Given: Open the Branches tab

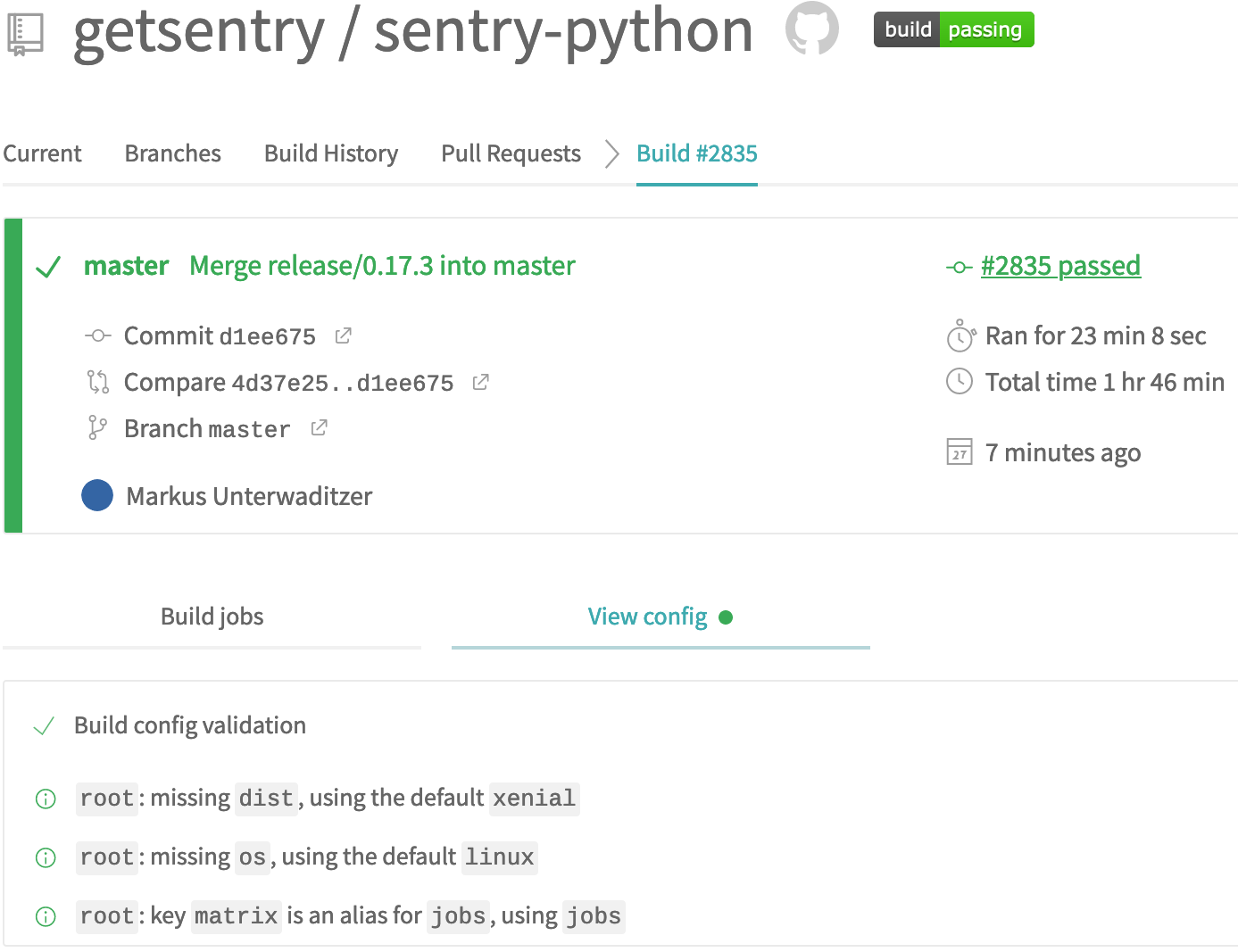Looking at the screenshot, I should click(x=173, y=153).
